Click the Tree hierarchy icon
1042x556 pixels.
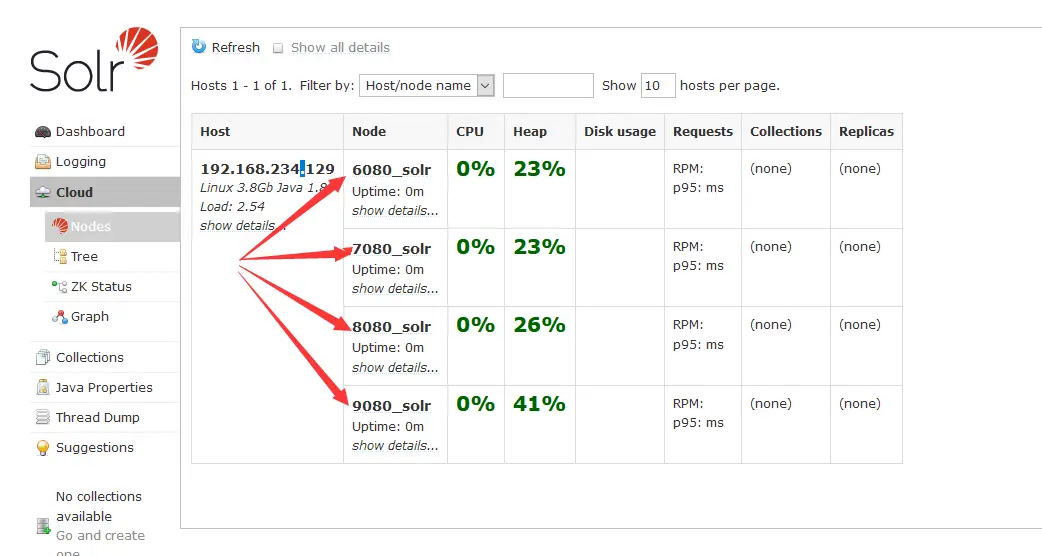point(60,256)
